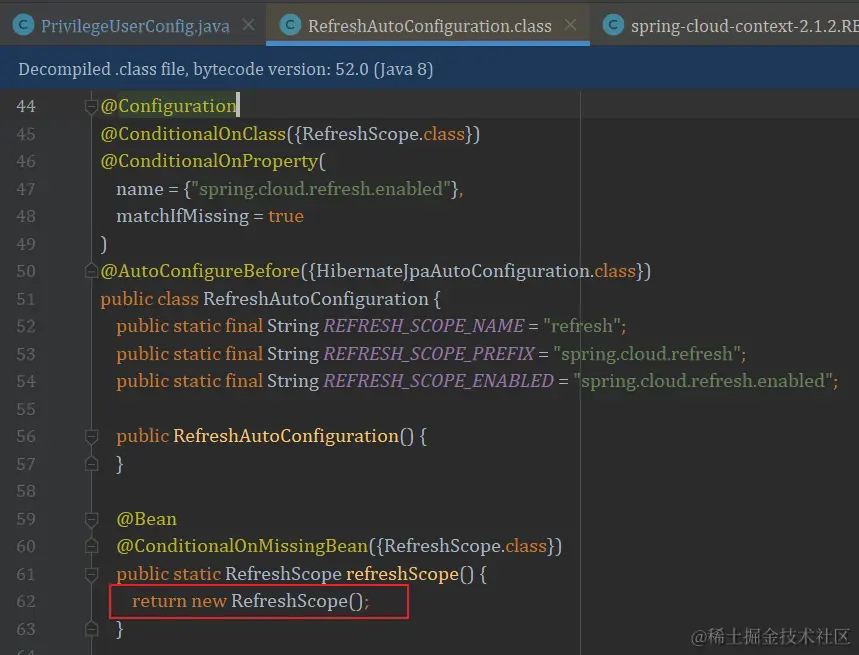Click RefreshScope.class on line 45
The height and width of the screenshot is (655, 859).
383,134
